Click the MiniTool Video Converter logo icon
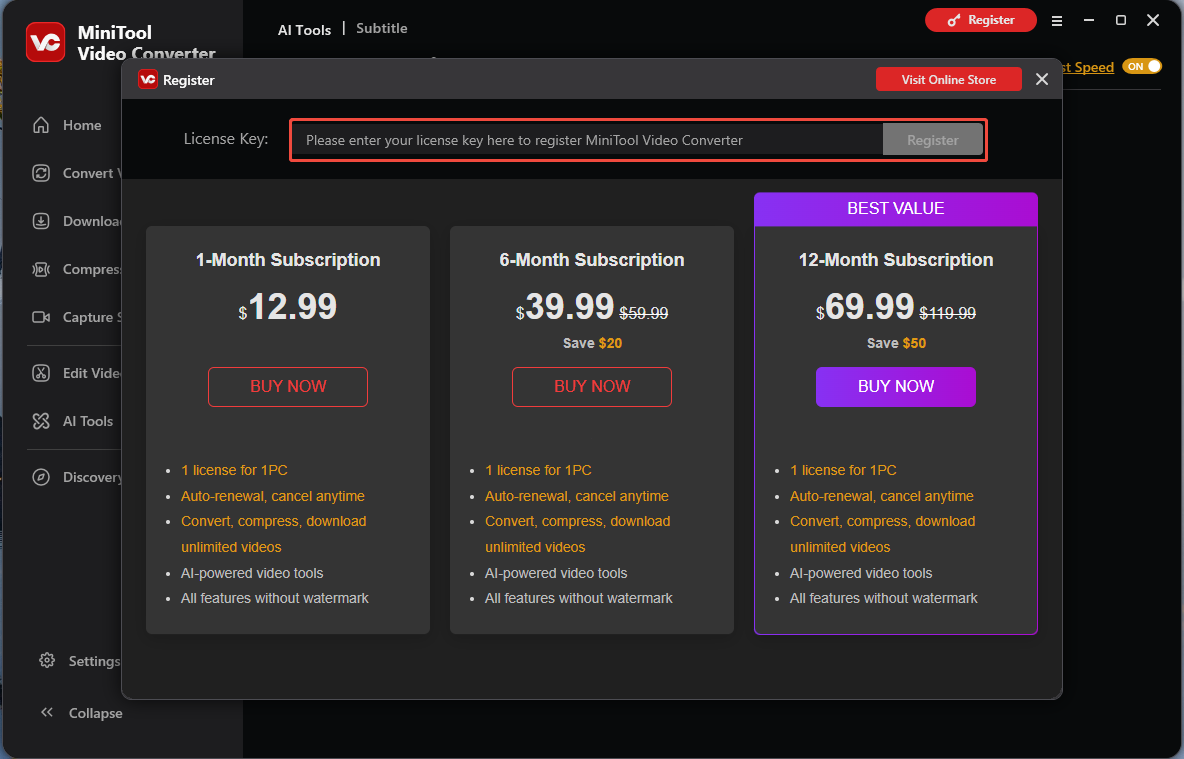Image resolution: width=1184 pixels, height=759 pixels. (45, 42)
